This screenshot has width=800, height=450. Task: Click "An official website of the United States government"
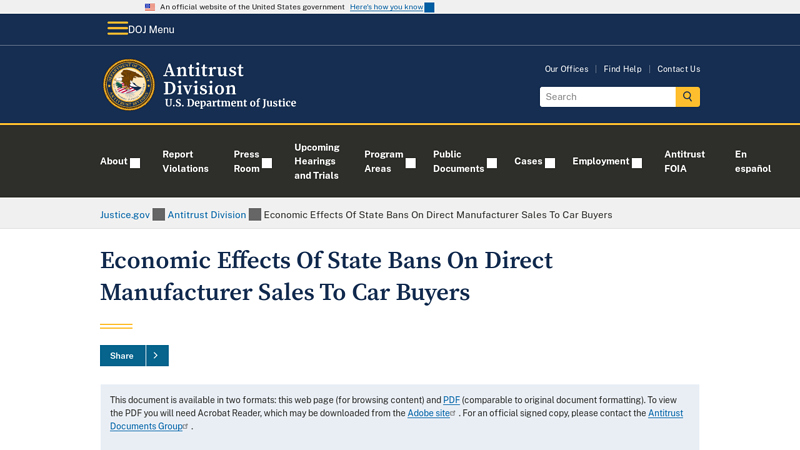pyautogui.click(x=252, y=7)
